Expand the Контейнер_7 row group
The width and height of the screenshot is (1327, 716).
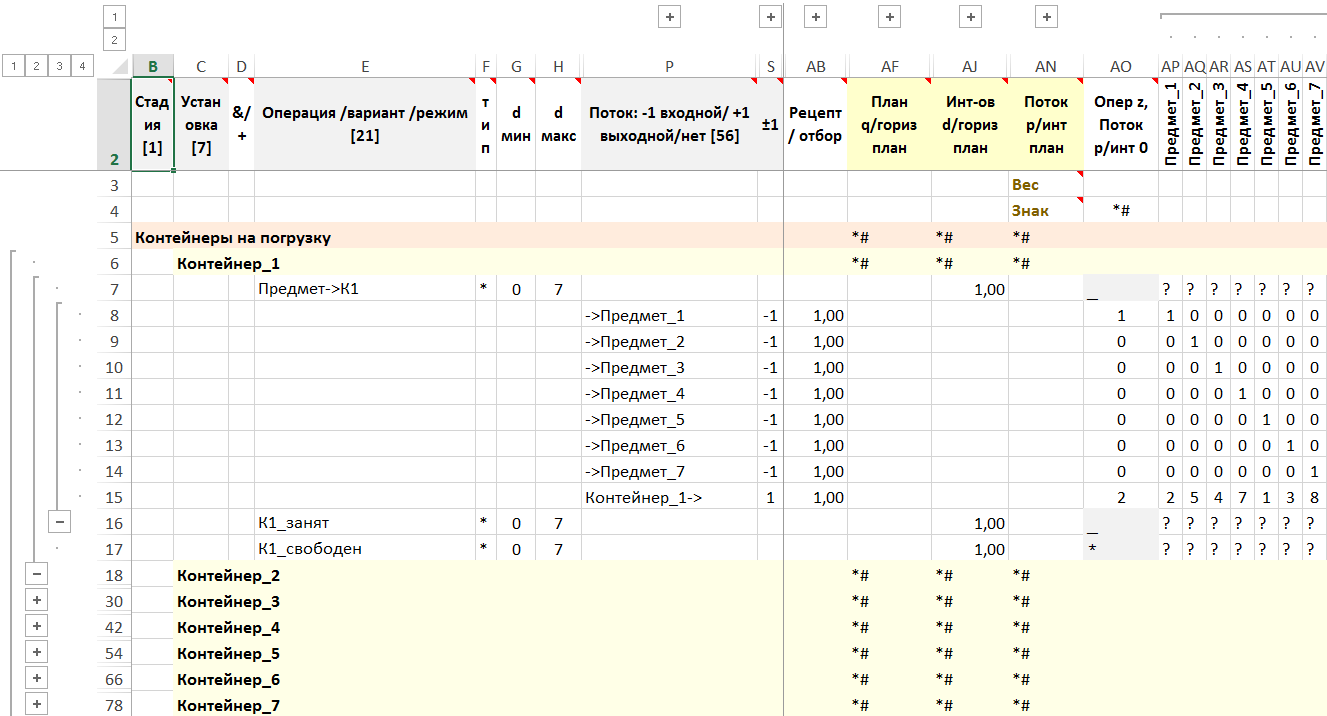37,705
